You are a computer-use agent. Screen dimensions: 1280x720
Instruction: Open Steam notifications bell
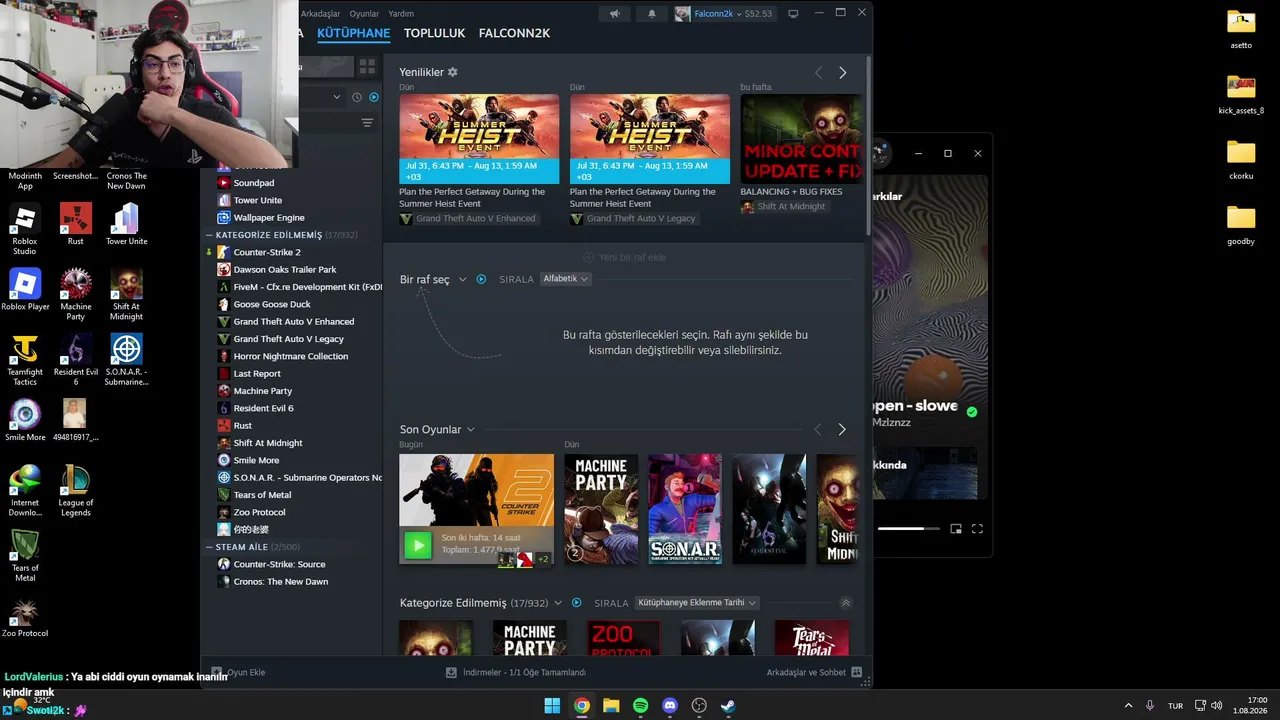pos(652,14)
